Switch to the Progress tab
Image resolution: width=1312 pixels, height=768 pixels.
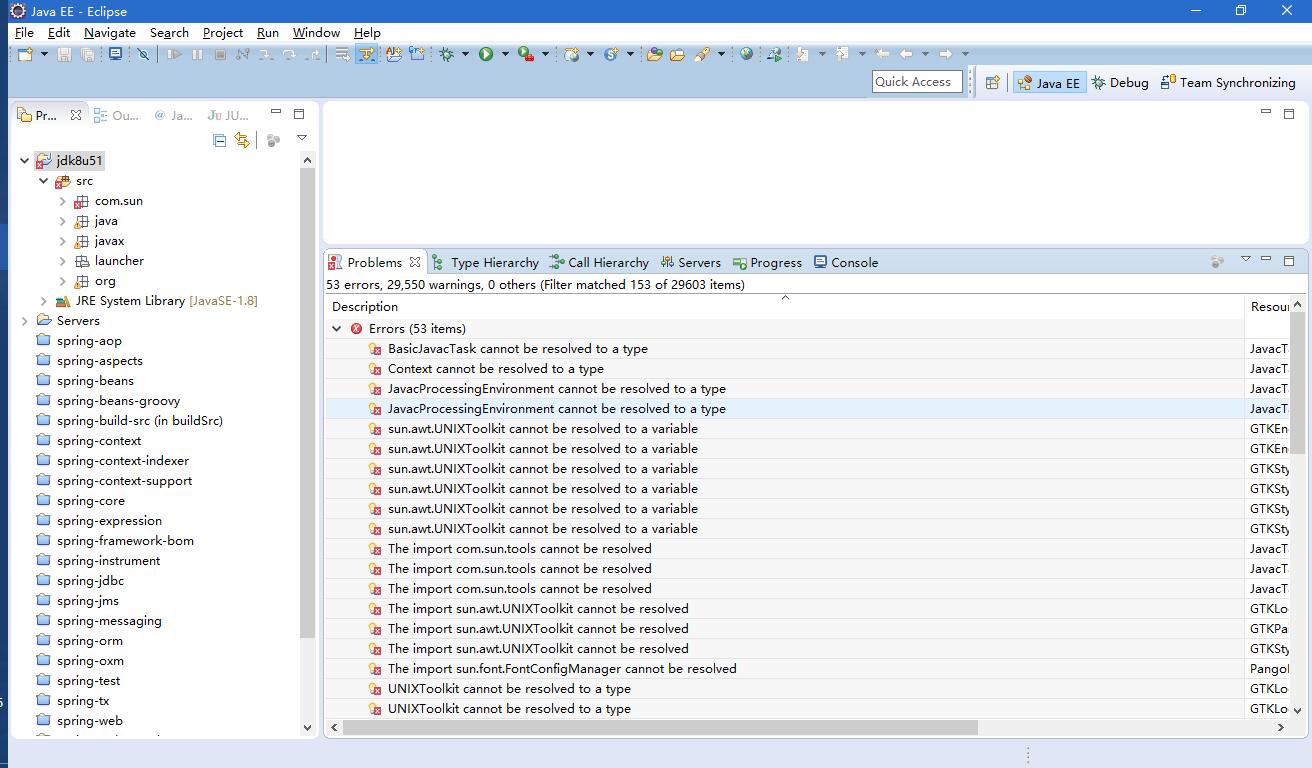767,263
